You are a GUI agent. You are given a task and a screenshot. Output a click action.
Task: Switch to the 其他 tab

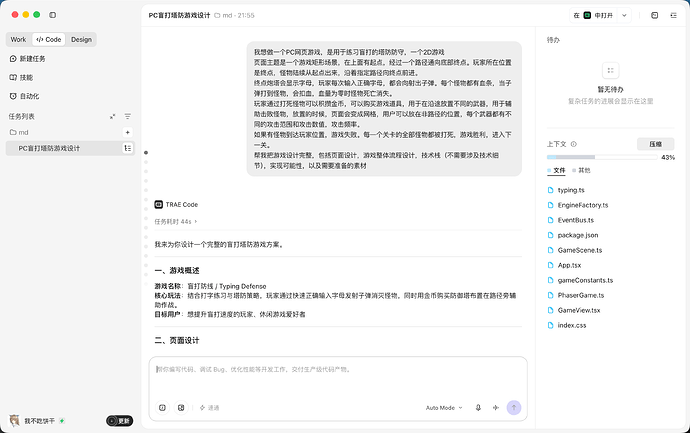pos(581,170)
